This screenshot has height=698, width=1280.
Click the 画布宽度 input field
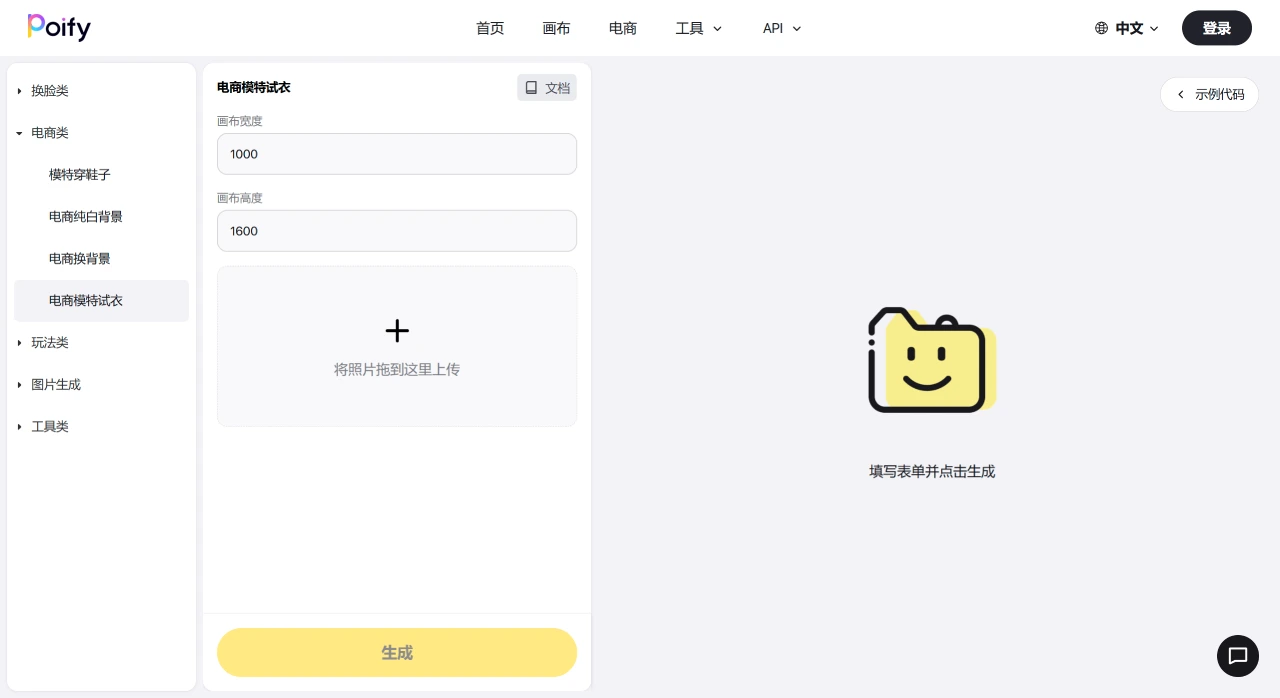[x=397, y=154]
